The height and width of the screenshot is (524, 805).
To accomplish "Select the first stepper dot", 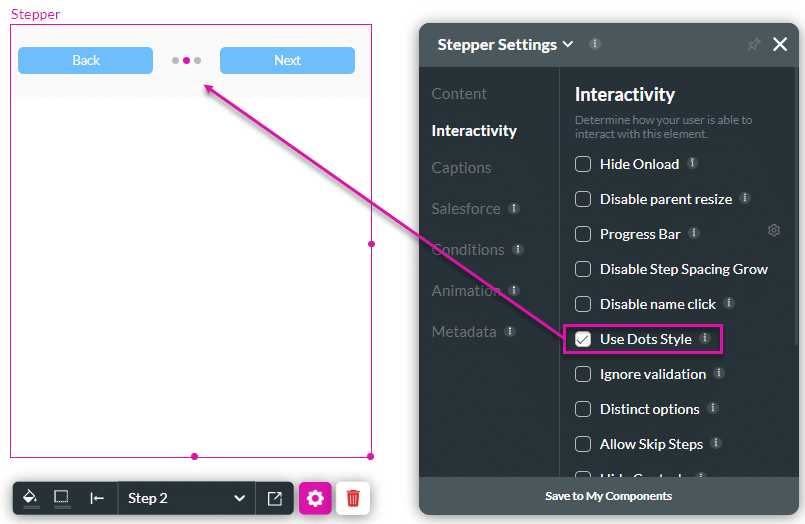I will [x=176, y=61].
